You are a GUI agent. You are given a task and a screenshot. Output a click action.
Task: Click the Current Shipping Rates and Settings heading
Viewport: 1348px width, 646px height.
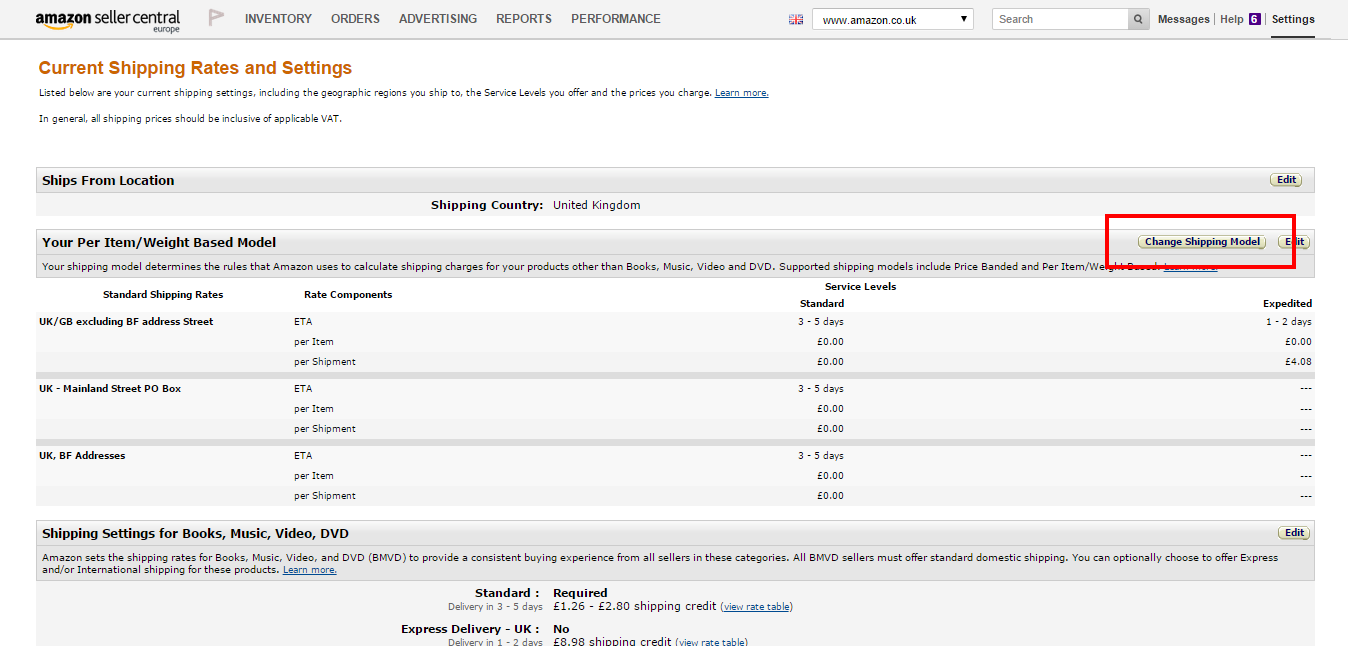(195, 68)
